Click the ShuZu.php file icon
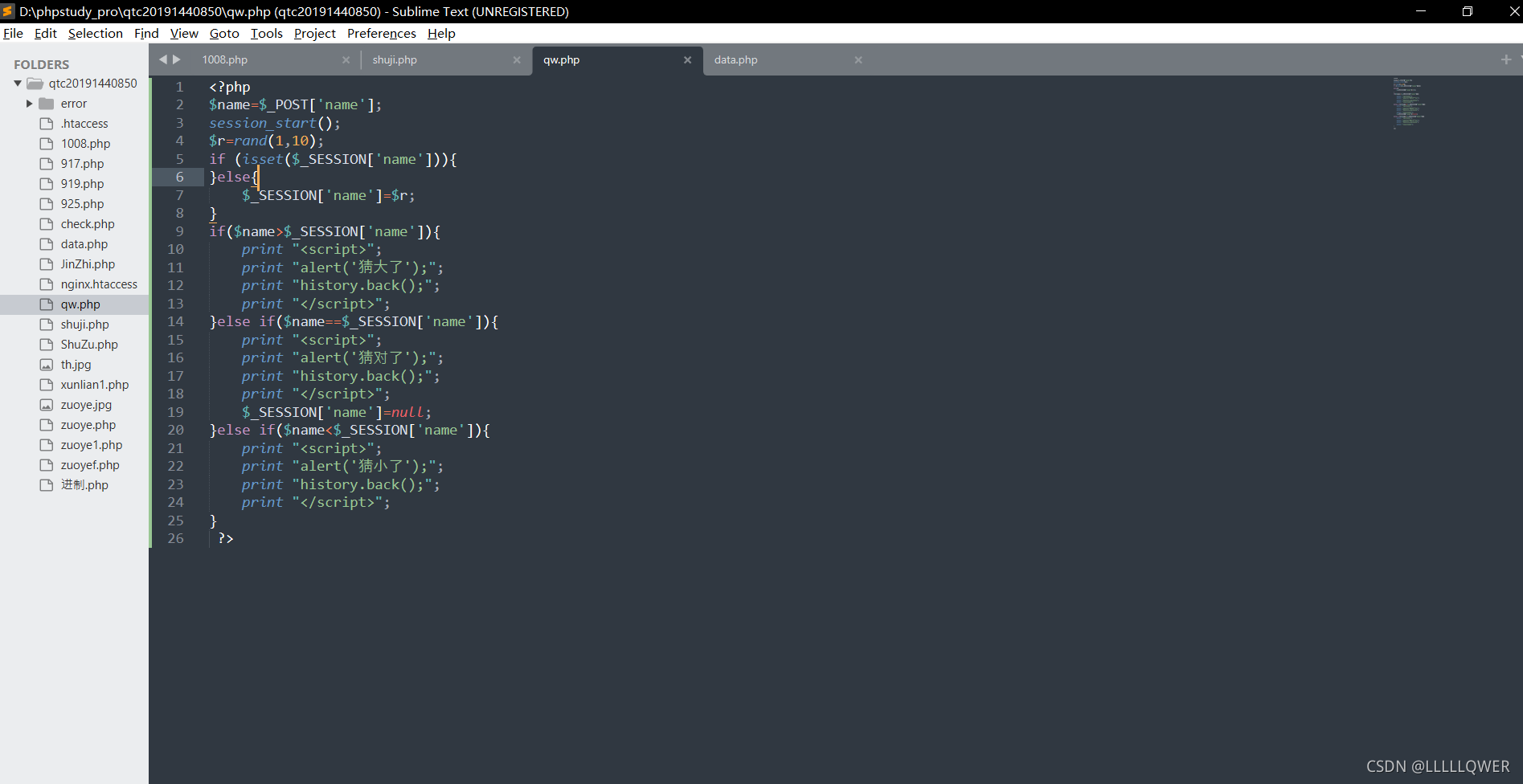 pos(47,345)
